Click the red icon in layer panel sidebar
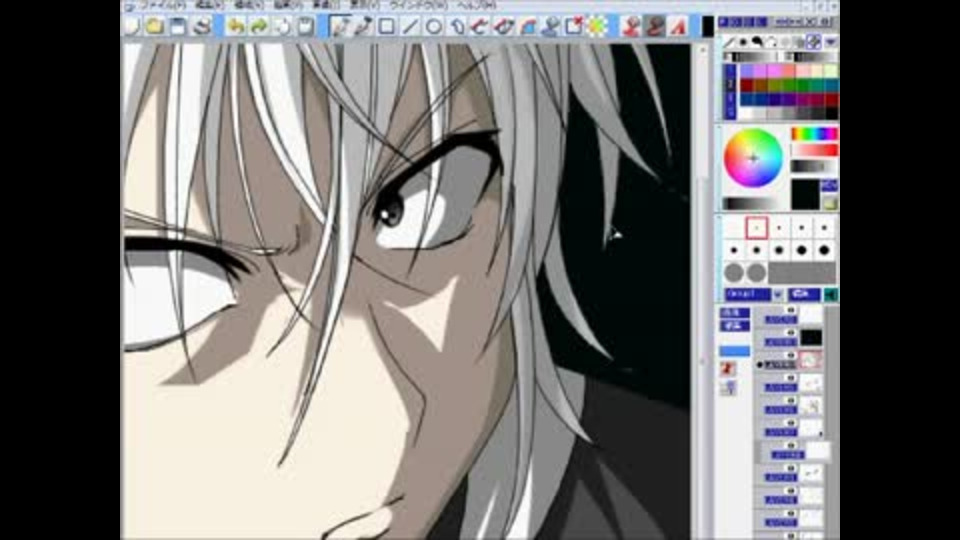 click(727, 368)
